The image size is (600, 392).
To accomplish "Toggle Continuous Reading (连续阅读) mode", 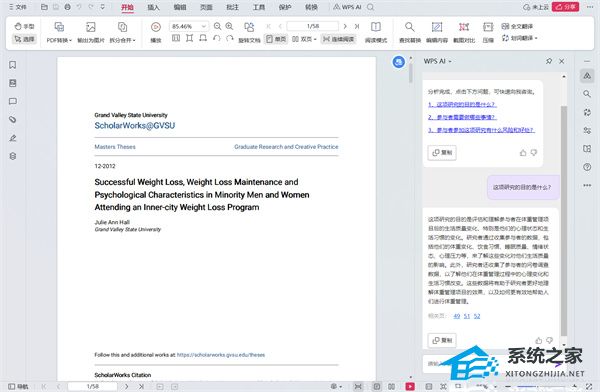I will point(339,39).
